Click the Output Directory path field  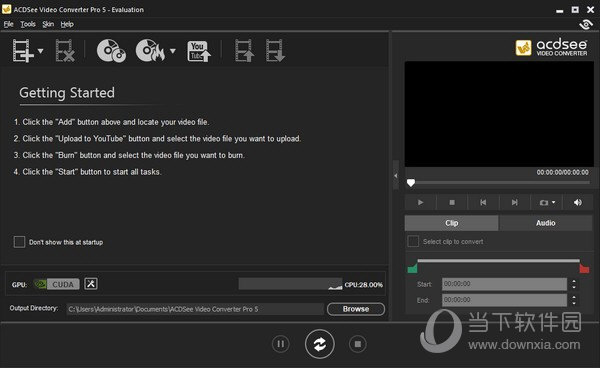coord(195,309)
